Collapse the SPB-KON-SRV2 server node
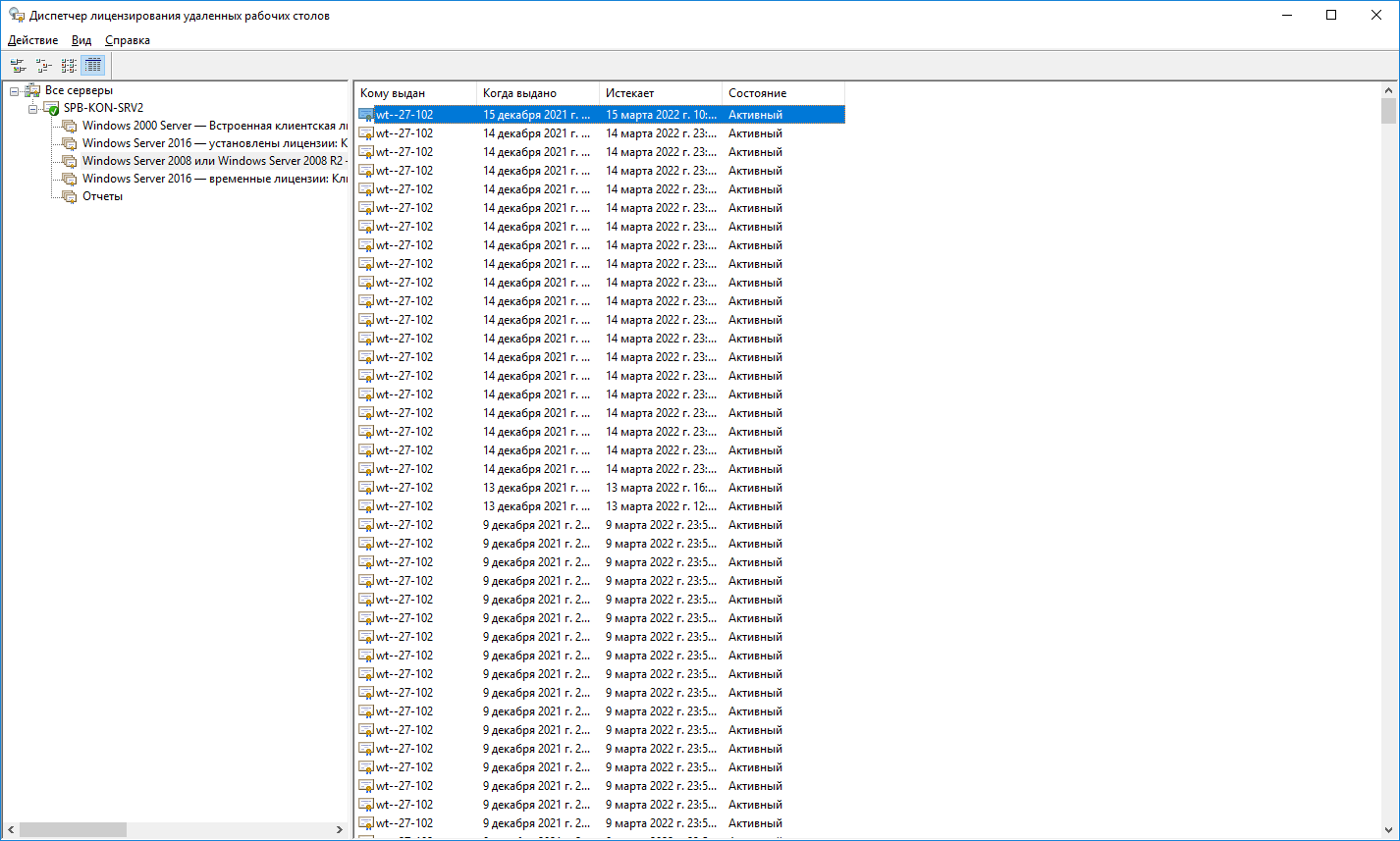 coord(32,109)
